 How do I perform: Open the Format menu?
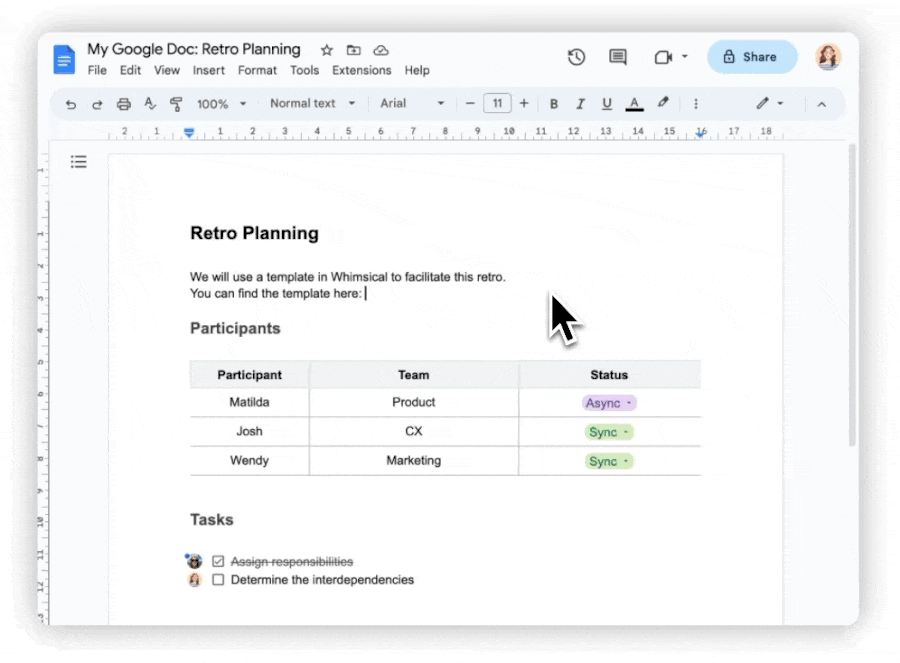click(257, 70)
